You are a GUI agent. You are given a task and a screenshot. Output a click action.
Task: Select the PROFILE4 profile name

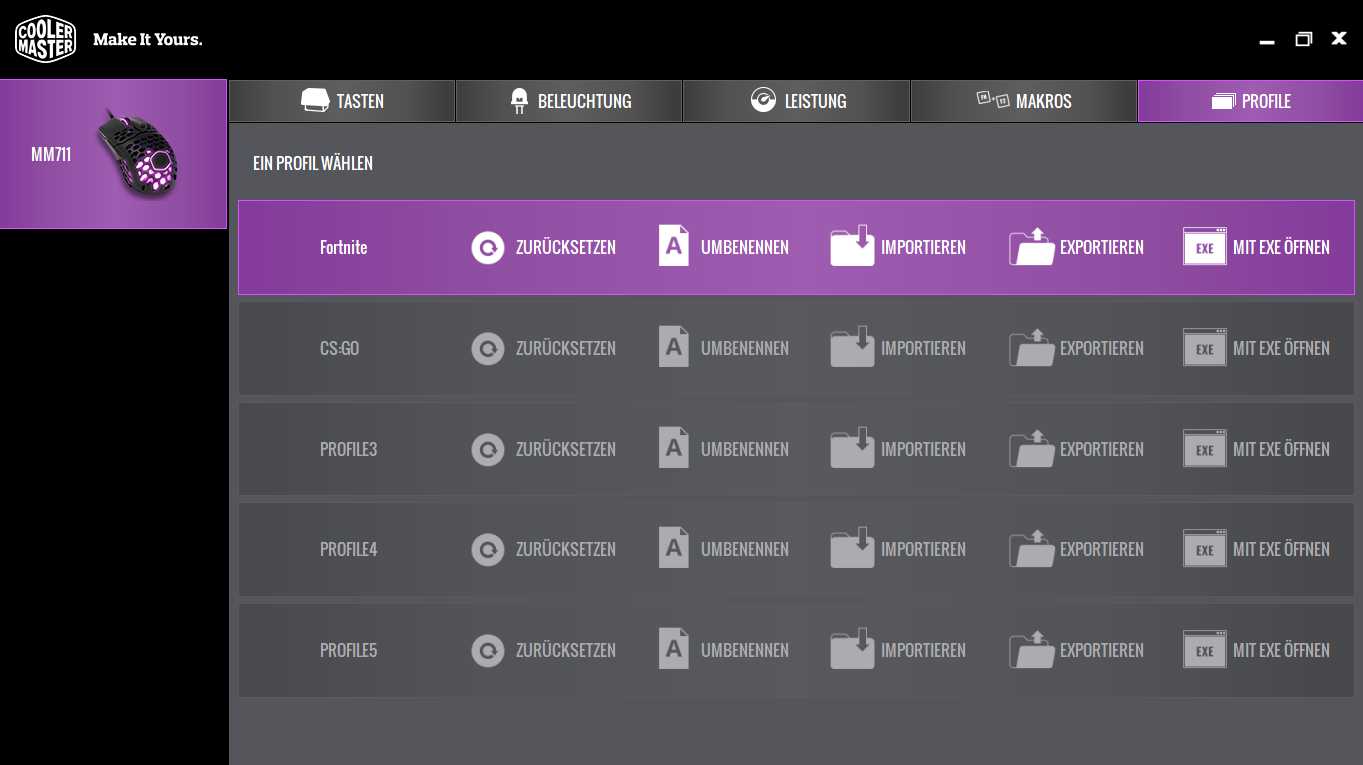point(348,549)
